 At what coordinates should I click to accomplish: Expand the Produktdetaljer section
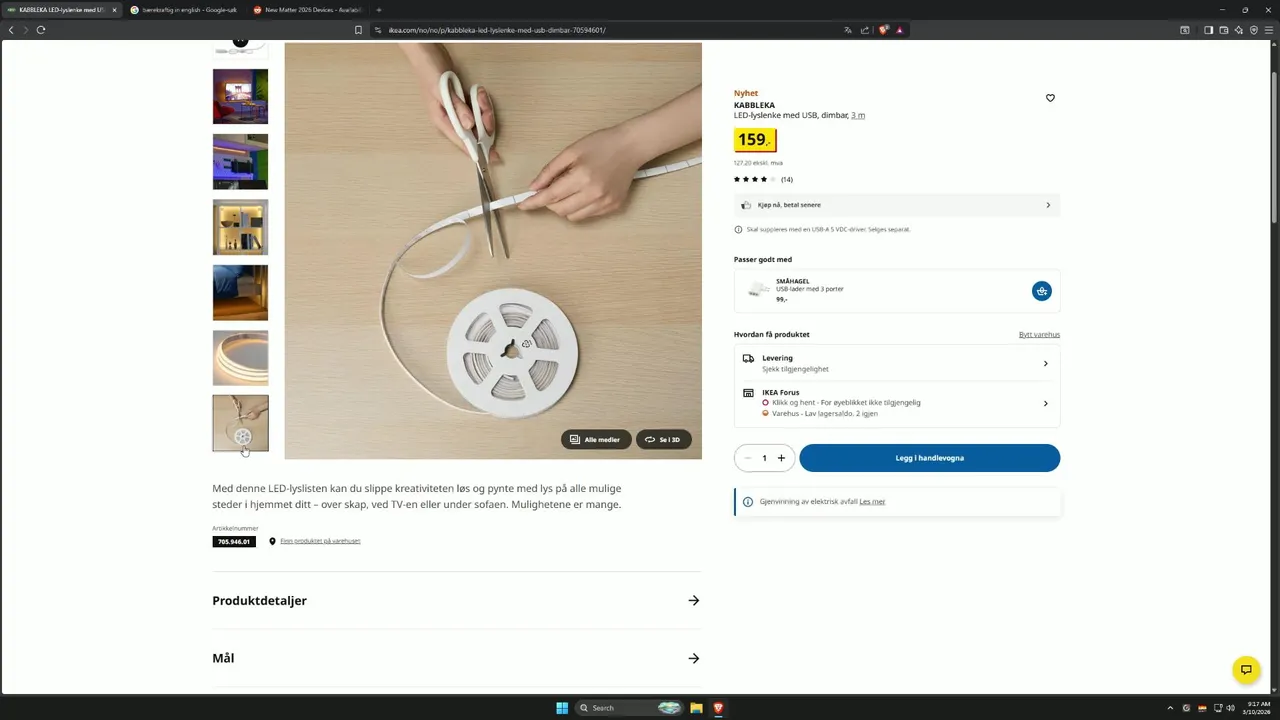click(x=456, y=601)
